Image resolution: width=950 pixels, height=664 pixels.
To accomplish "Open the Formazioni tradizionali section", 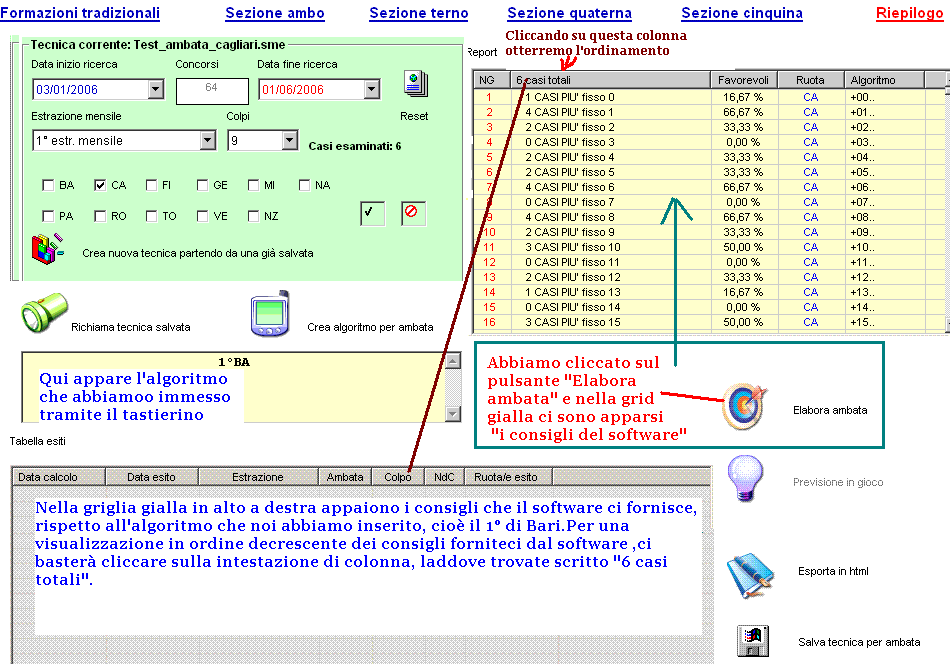I will point(80,13).
